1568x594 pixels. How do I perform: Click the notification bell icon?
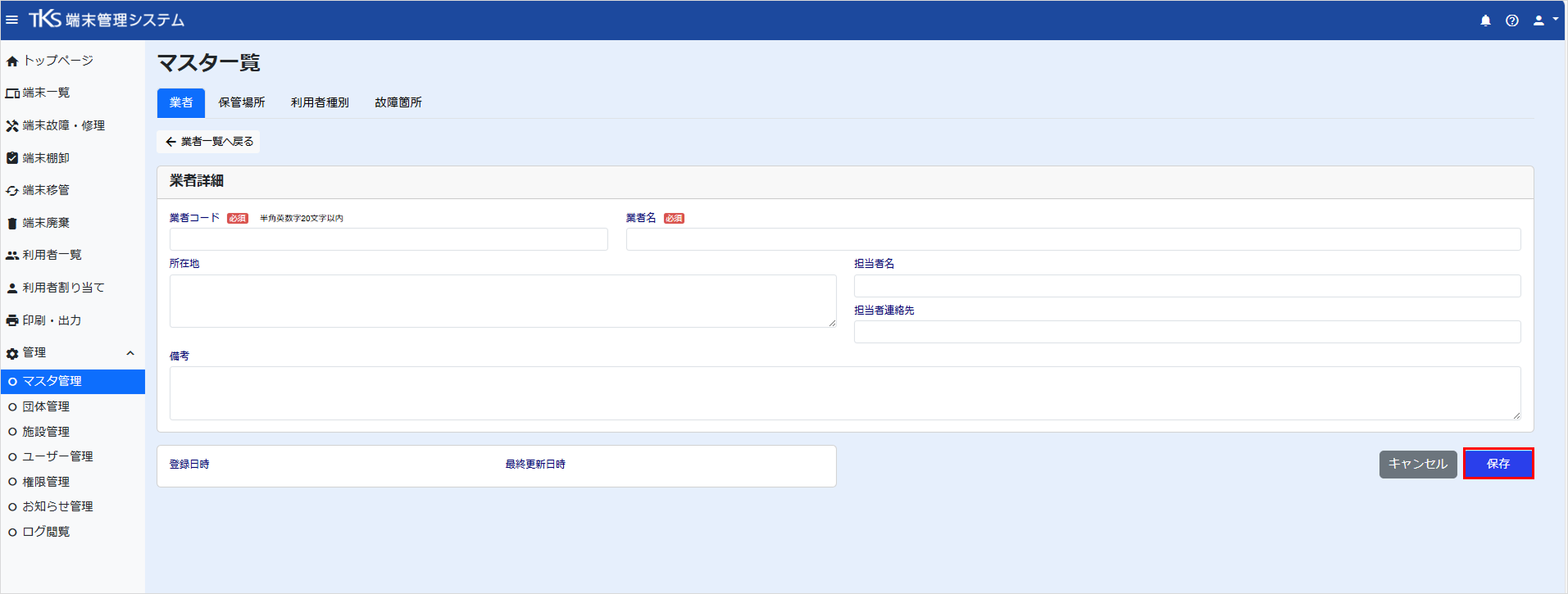tap(1485, 20)
